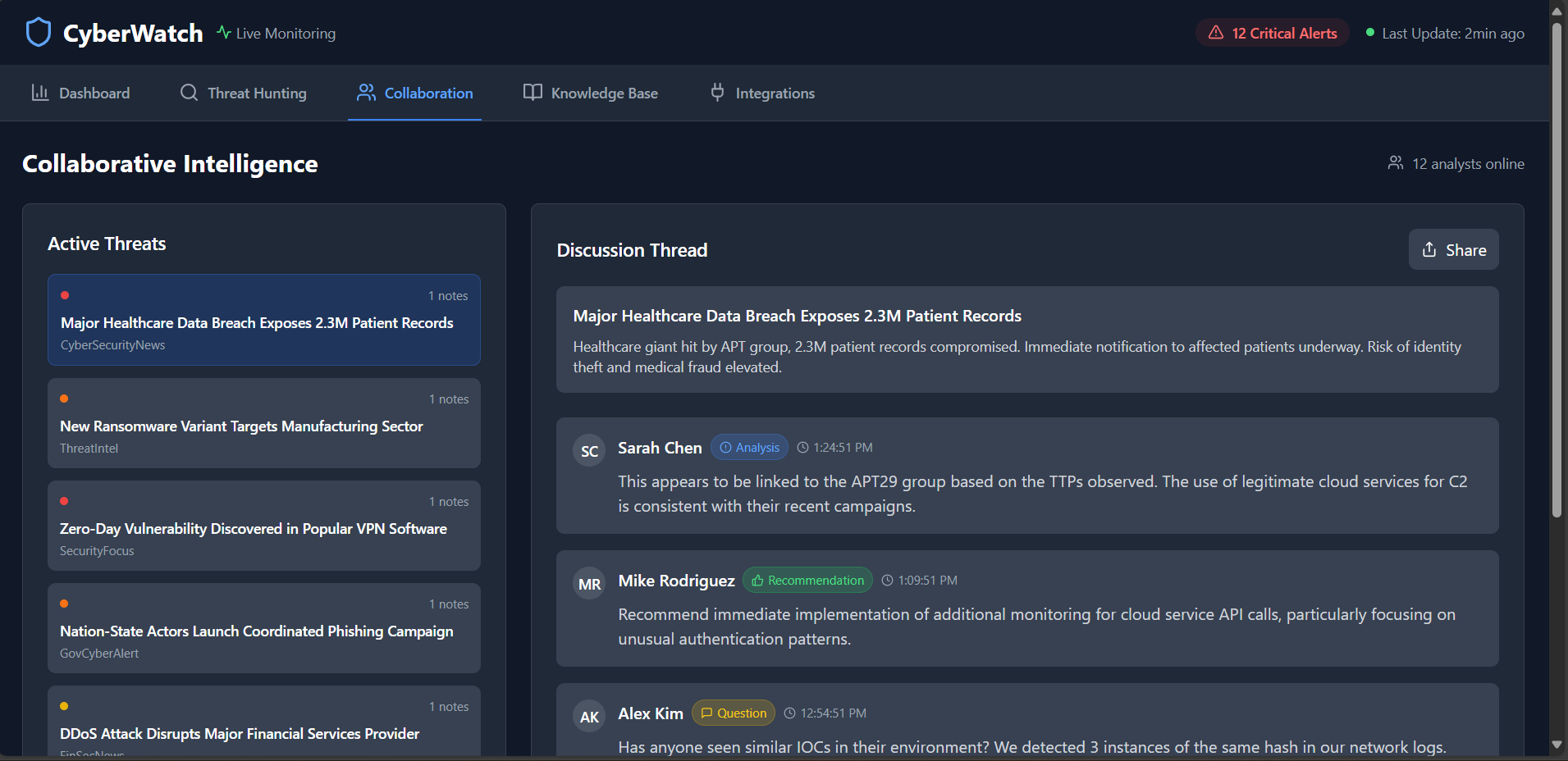Click the 'Discussion Thread' heading
The image size is (1568, 761).
click(x=632, y=250)
